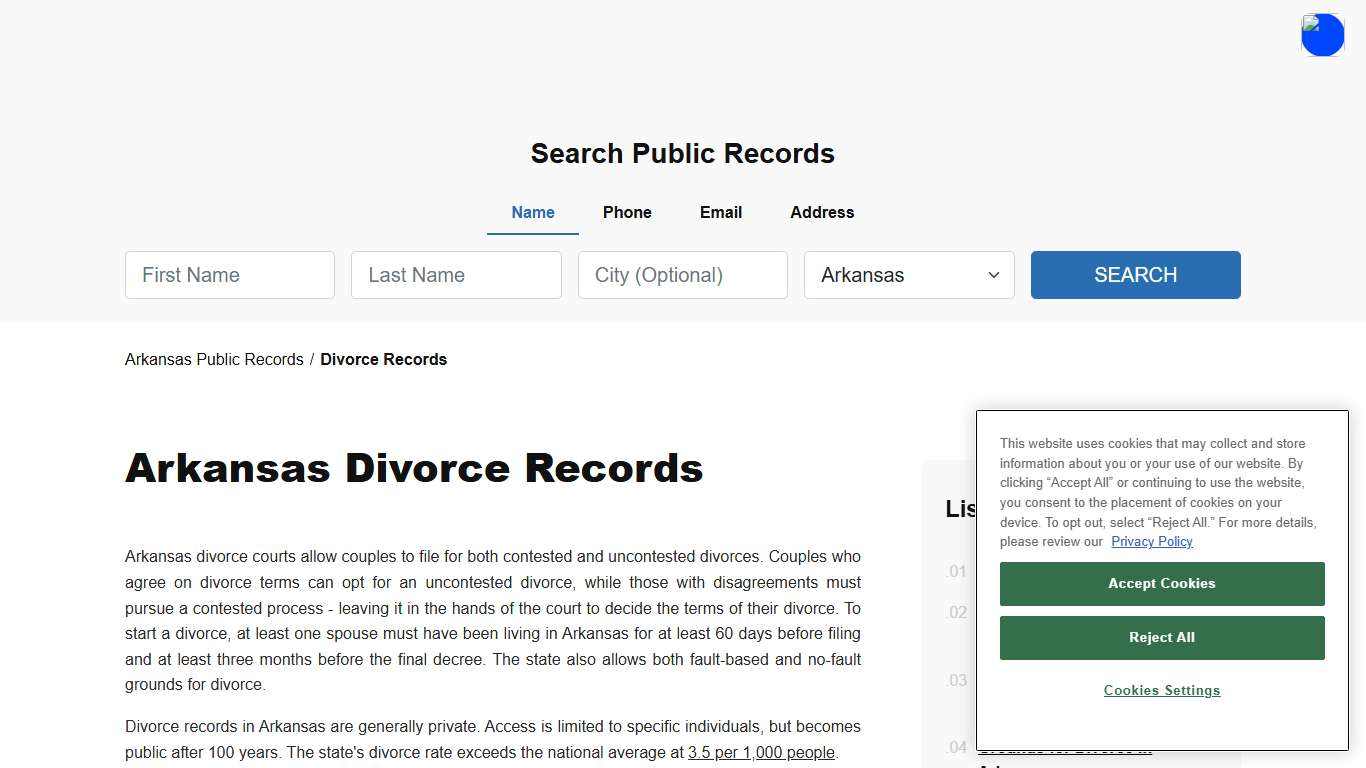This screenshot has width=1366, height=768.
Task: Click the Search Public Records heading
Action: [682, 153]
